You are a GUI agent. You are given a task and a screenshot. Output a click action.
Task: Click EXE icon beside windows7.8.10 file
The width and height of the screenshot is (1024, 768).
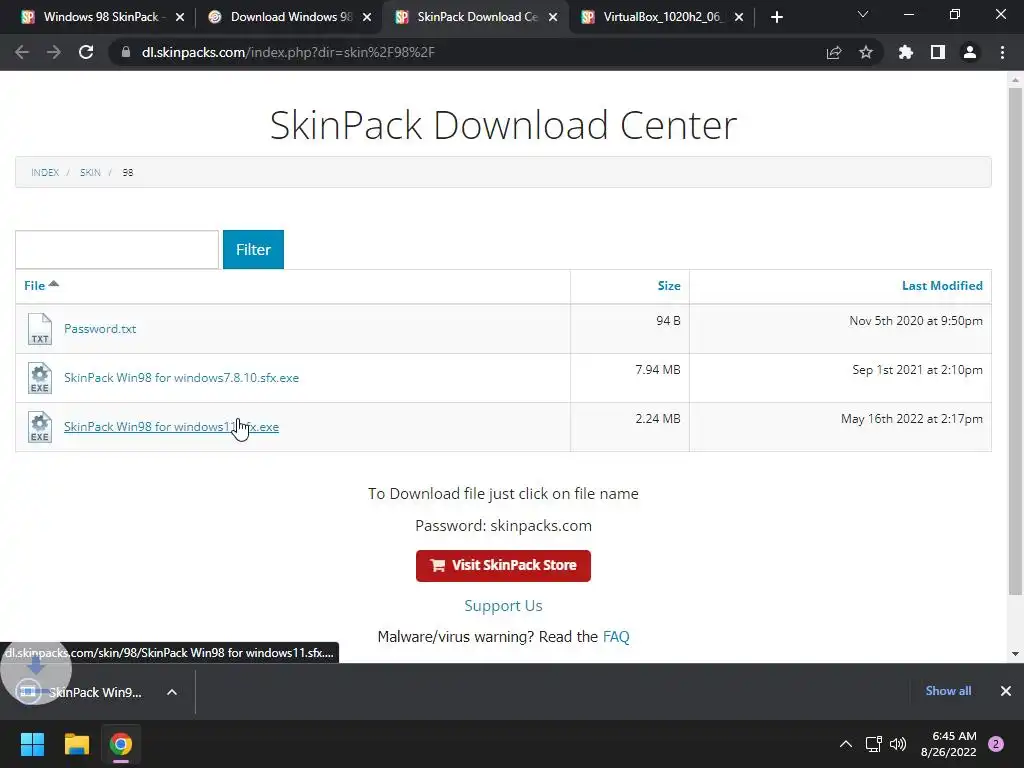coord(40,378)
